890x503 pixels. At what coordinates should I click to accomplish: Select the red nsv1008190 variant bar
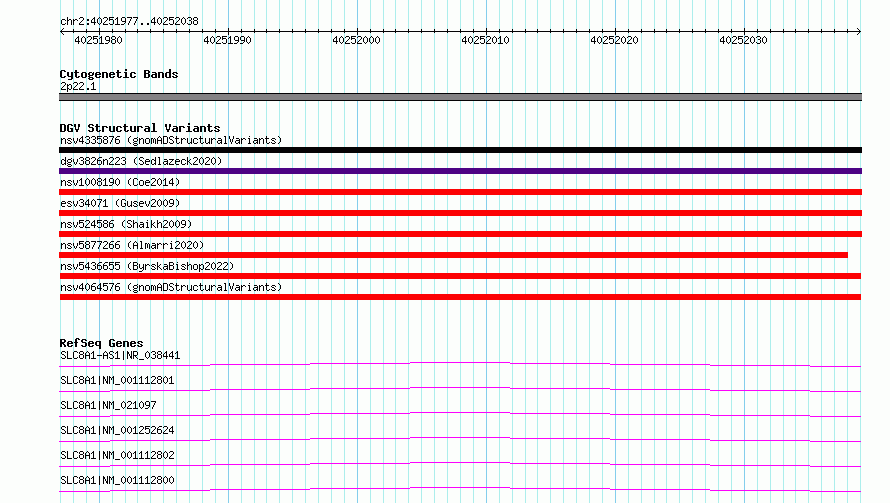coord(460,192)
